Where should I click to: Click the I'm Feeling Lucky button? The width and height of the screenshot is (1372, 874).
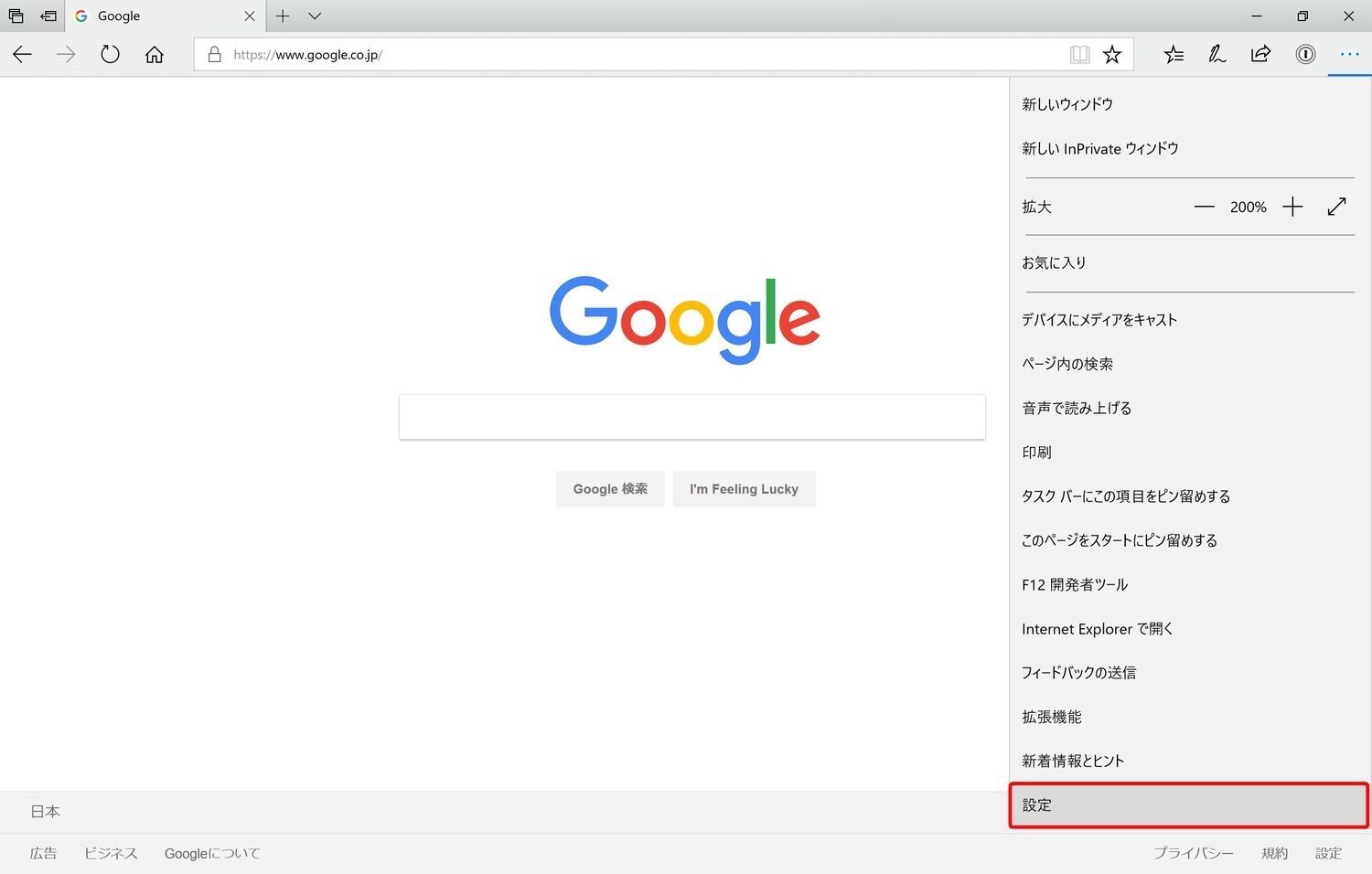click(x=744, y=489)
